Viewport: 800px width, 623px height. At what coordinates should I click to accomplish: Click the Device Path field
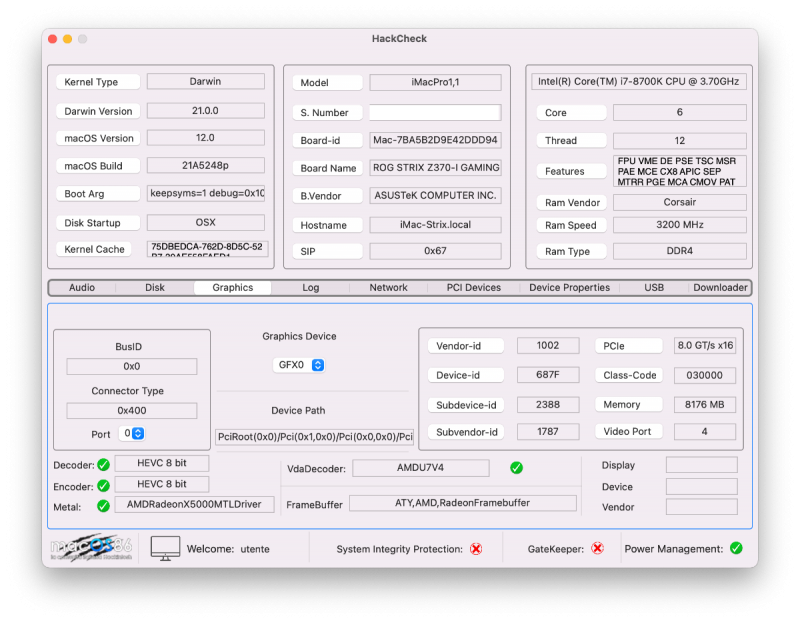314,437
